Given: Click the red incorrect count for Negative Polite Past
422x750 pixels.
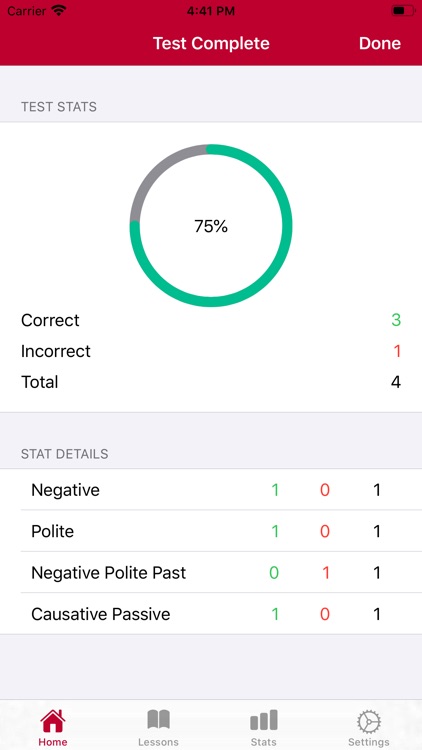Looking at the screenshot, I should coord(325,573).
